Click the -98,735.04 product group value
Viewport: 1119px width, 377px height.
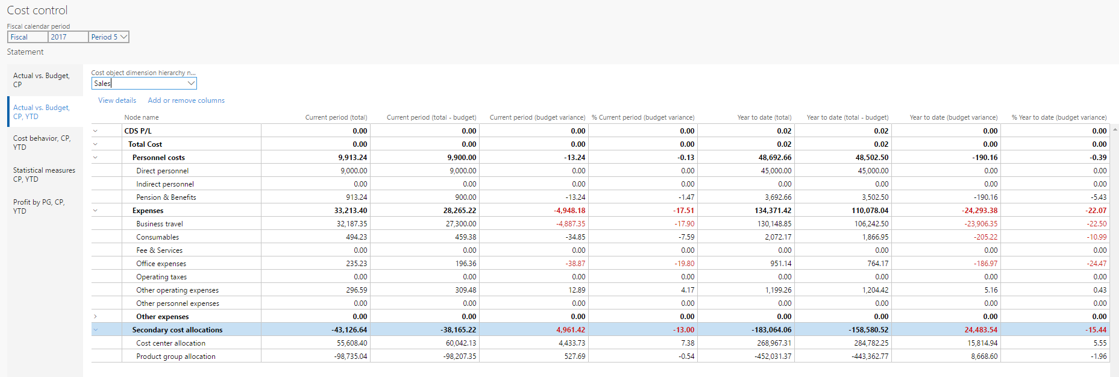(349, 356)
